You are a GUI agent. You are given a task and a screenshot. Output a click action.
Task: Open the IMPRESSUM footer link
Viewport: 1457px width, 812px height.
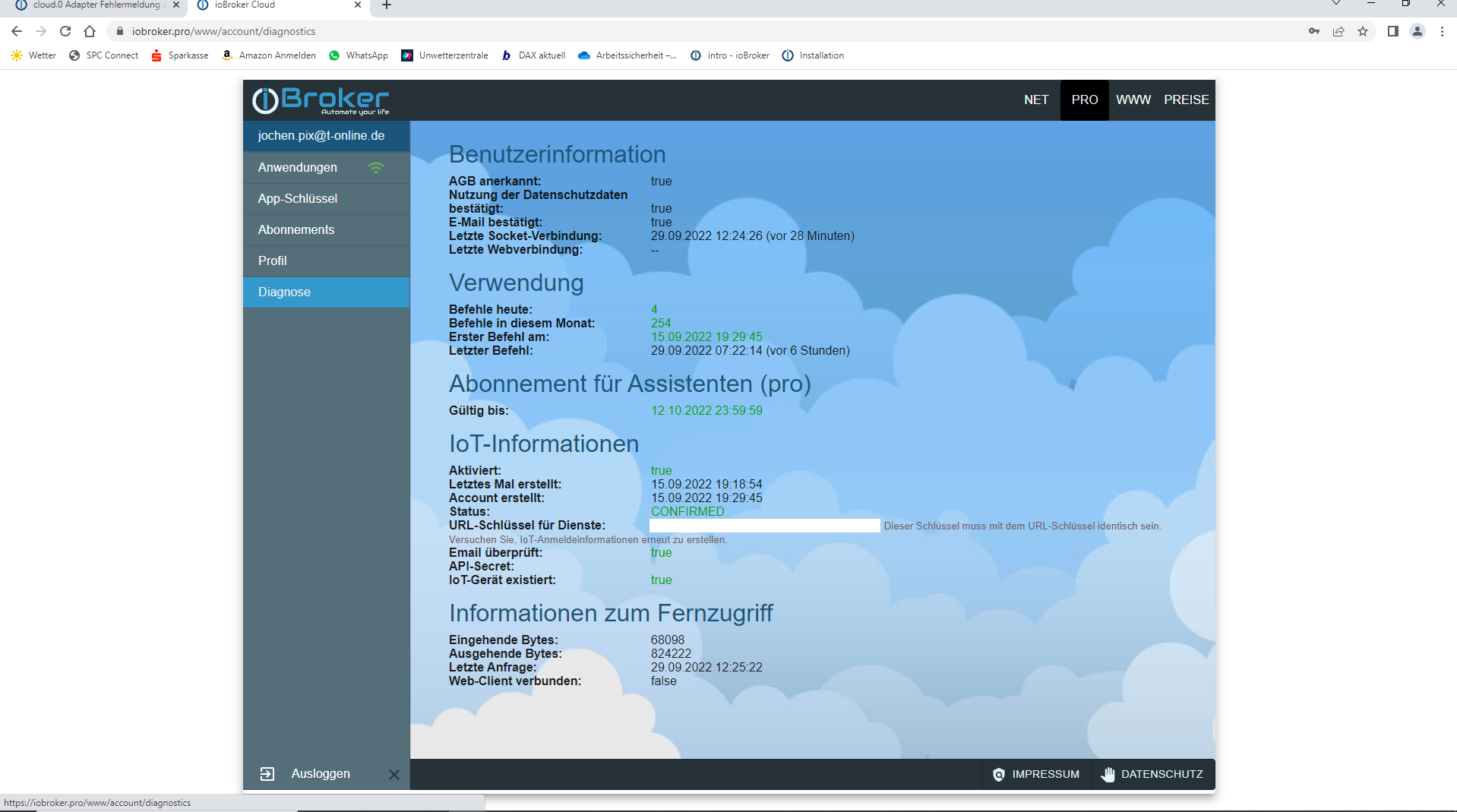(x=1036, y=774)
